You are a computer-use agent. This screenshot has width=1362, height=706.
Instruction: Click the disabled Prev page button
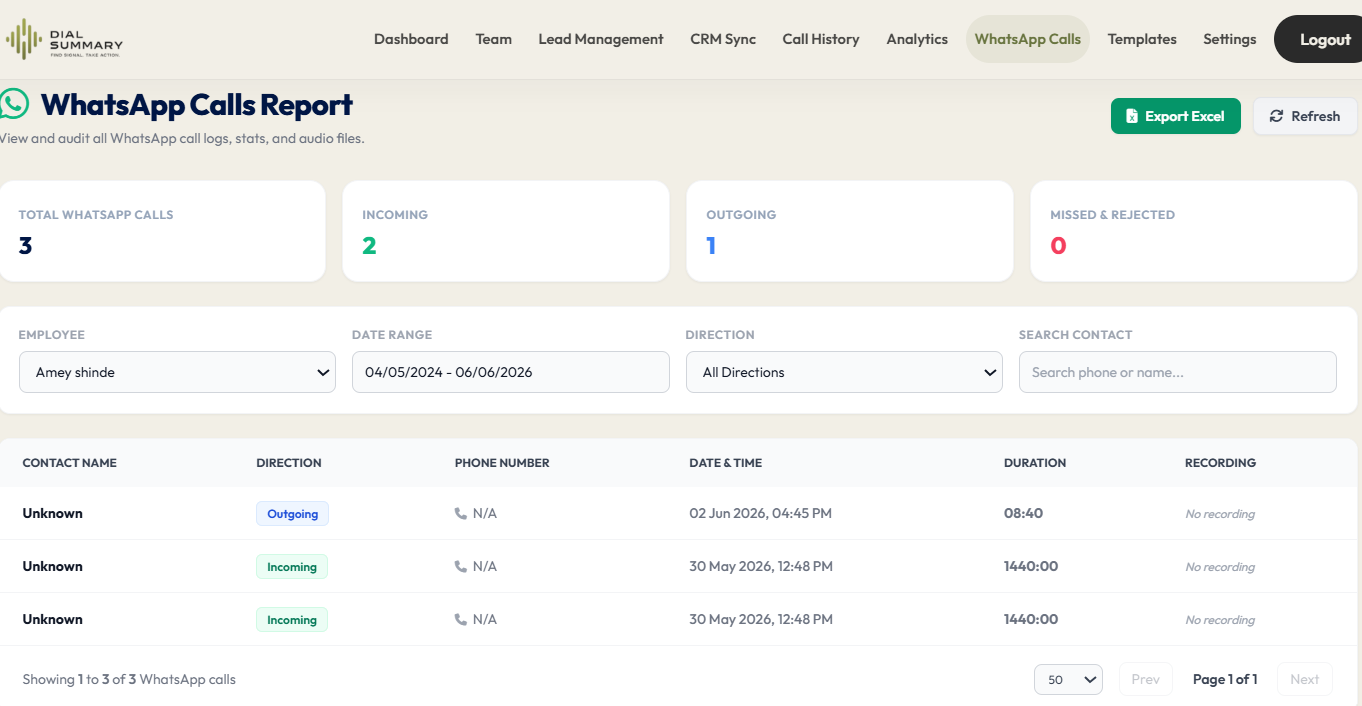coord(1146,679)
